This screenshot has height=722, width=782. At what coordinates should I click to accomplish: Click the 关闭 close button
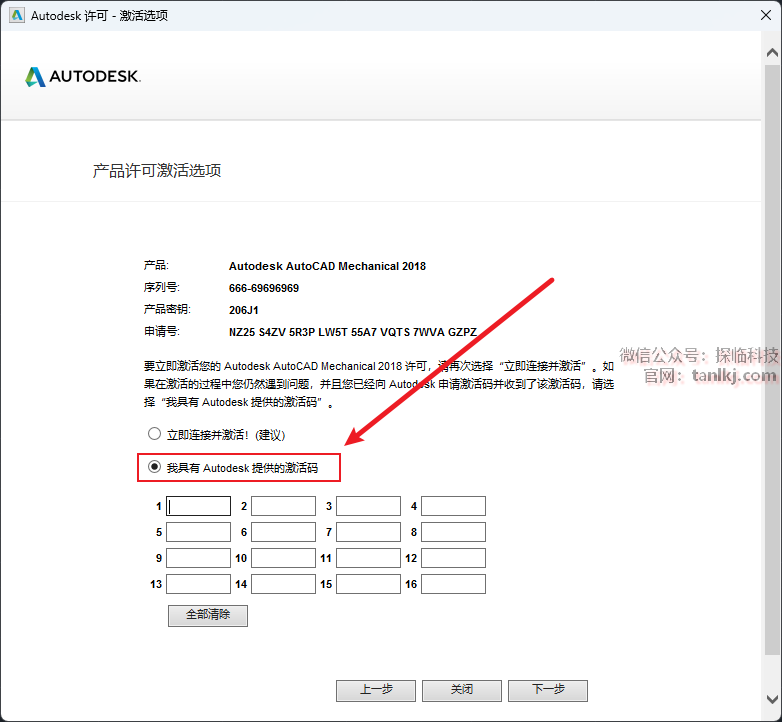(462, 690)
